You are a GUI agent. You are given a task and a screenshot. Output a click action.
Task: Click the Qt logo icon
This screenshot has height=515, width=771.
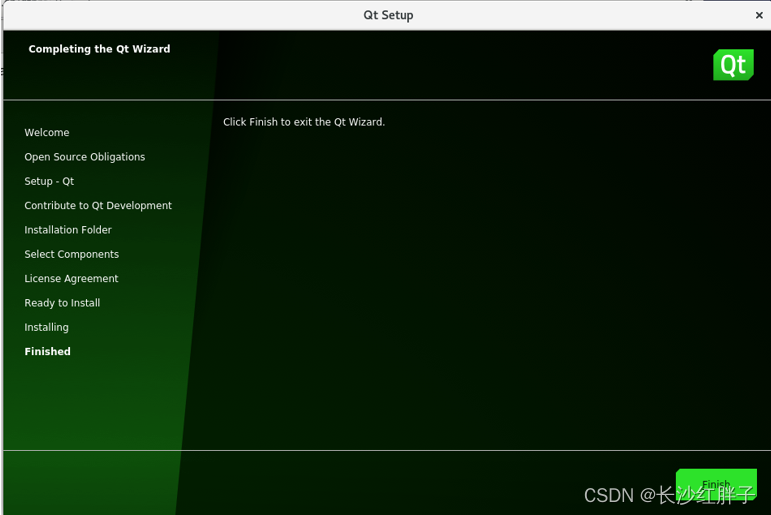(733, 64)
